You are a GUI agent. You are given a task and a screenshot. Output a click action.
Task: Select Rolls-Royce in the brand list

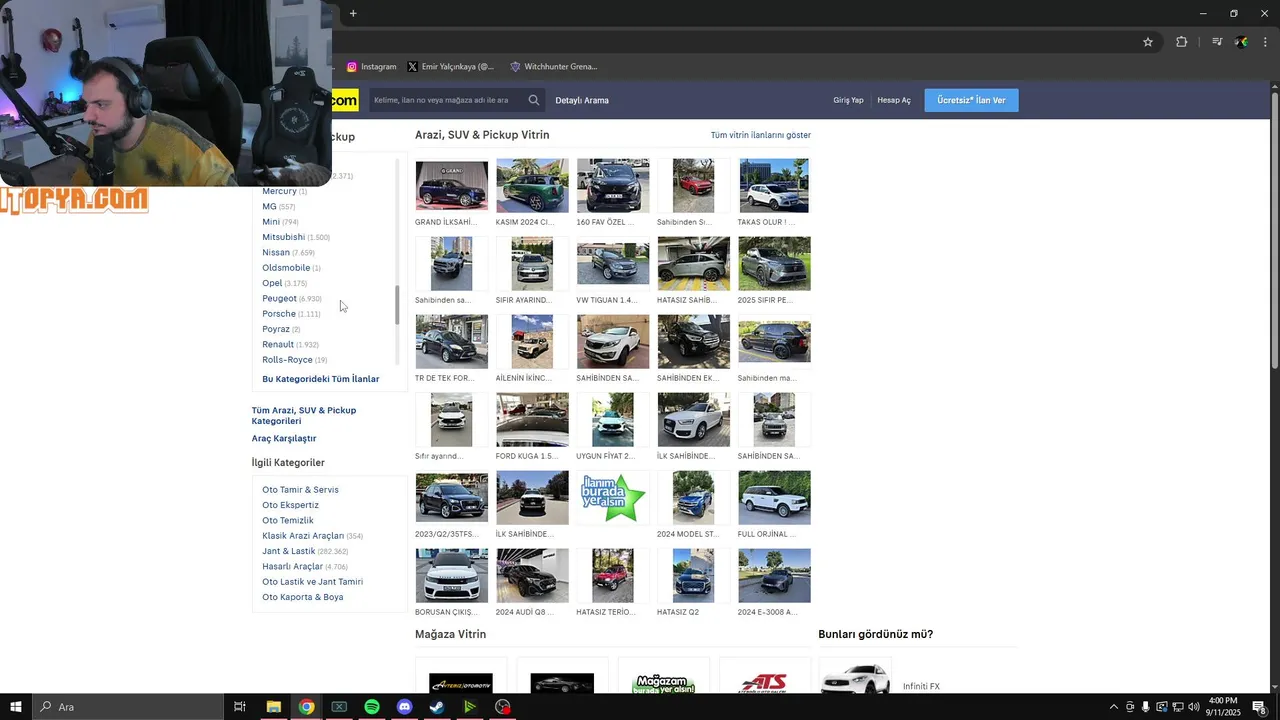[287, 360]
